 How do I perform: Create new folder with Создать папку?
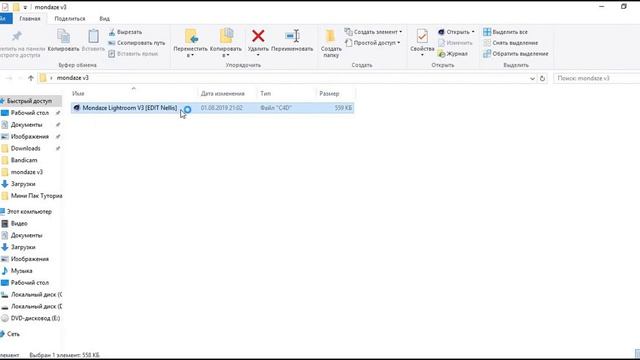331,43
